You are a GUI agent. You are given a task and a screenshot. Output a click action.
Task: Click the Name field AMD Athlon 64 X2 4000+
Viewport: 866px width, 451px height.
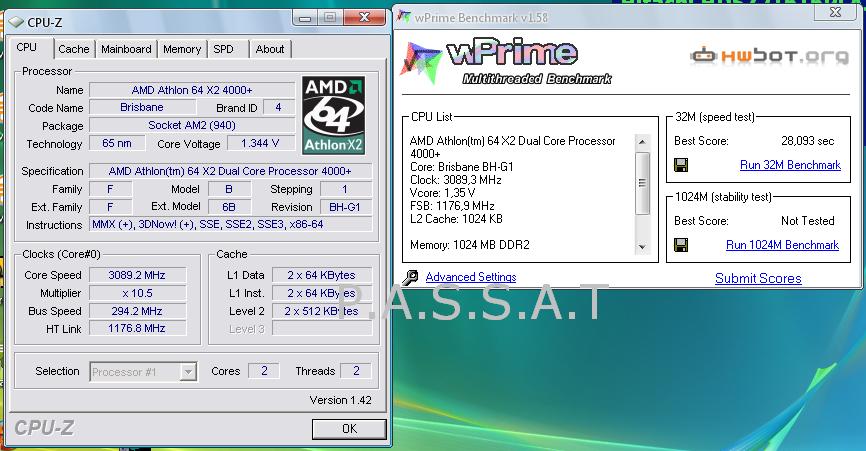pos(192,90)
